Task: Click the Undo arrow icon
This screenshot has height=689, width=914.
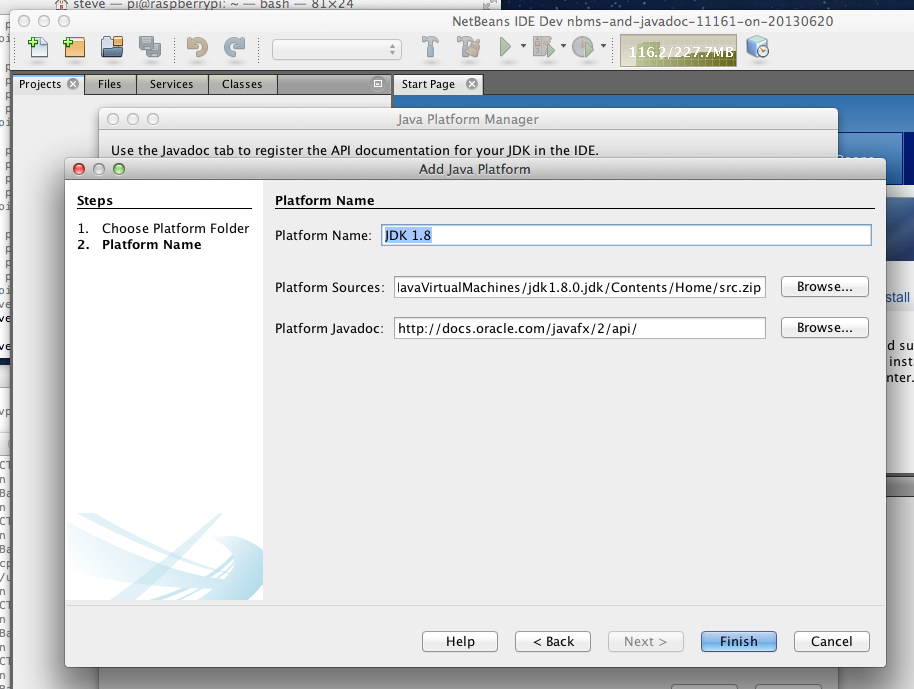Action: point(196,47)
